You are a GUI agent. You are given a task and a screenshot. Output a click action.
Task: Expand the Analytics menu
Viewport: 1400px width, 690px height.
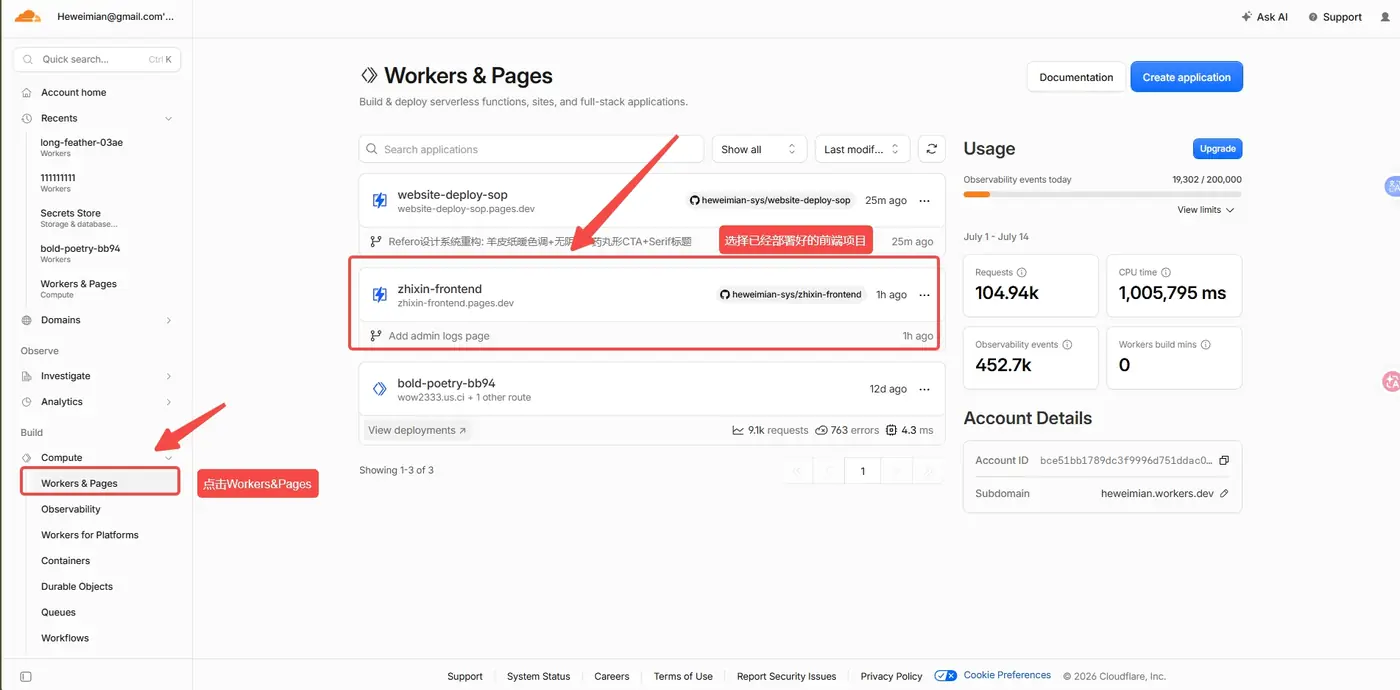(x=168, y=402)
